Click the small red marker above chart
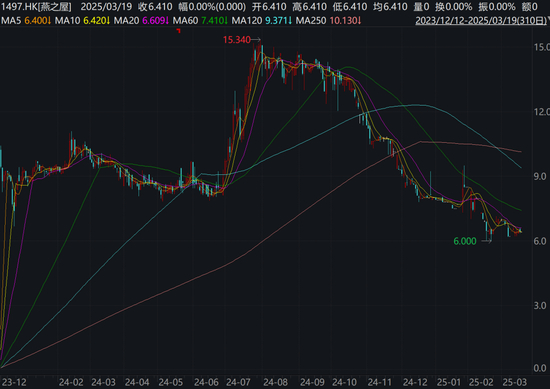This screenshot has height=389, width=550. (179, 31)
